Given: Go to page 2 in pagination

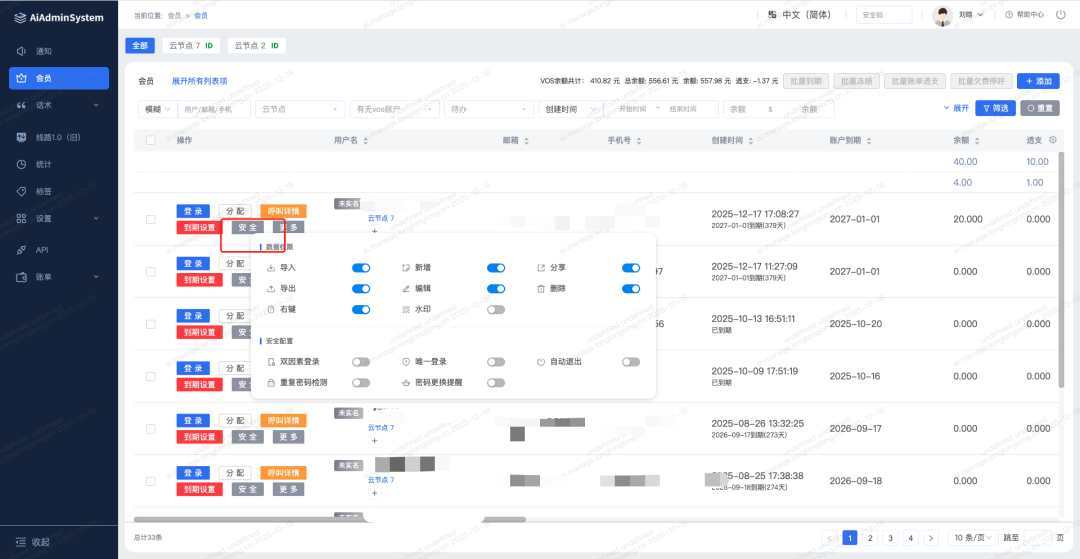Looking at the screenshot, I should tap(870, 538).
